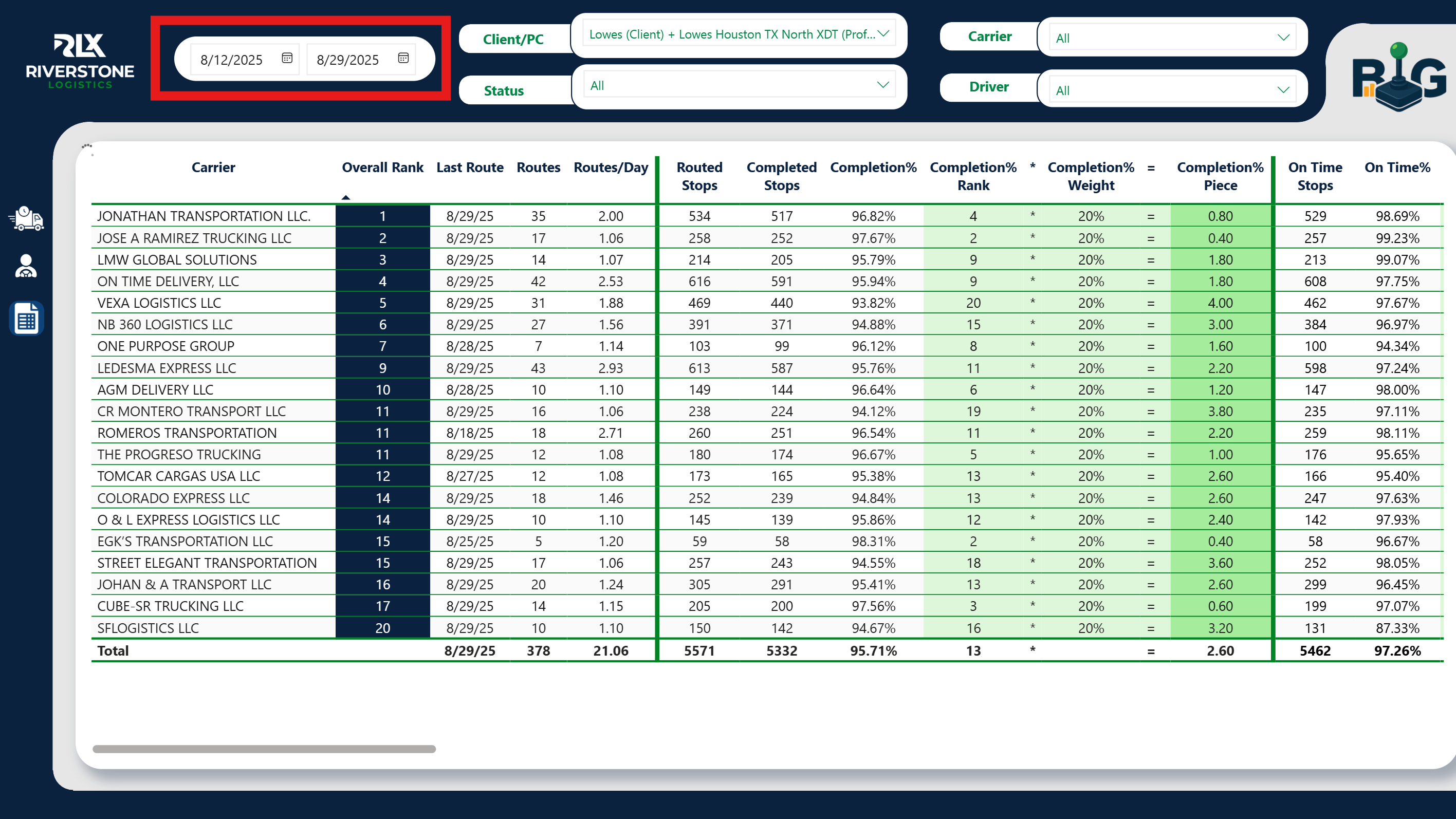Open the driver person page icon
The width and height of the screenshot is (1456, 819).
(26, 266)
